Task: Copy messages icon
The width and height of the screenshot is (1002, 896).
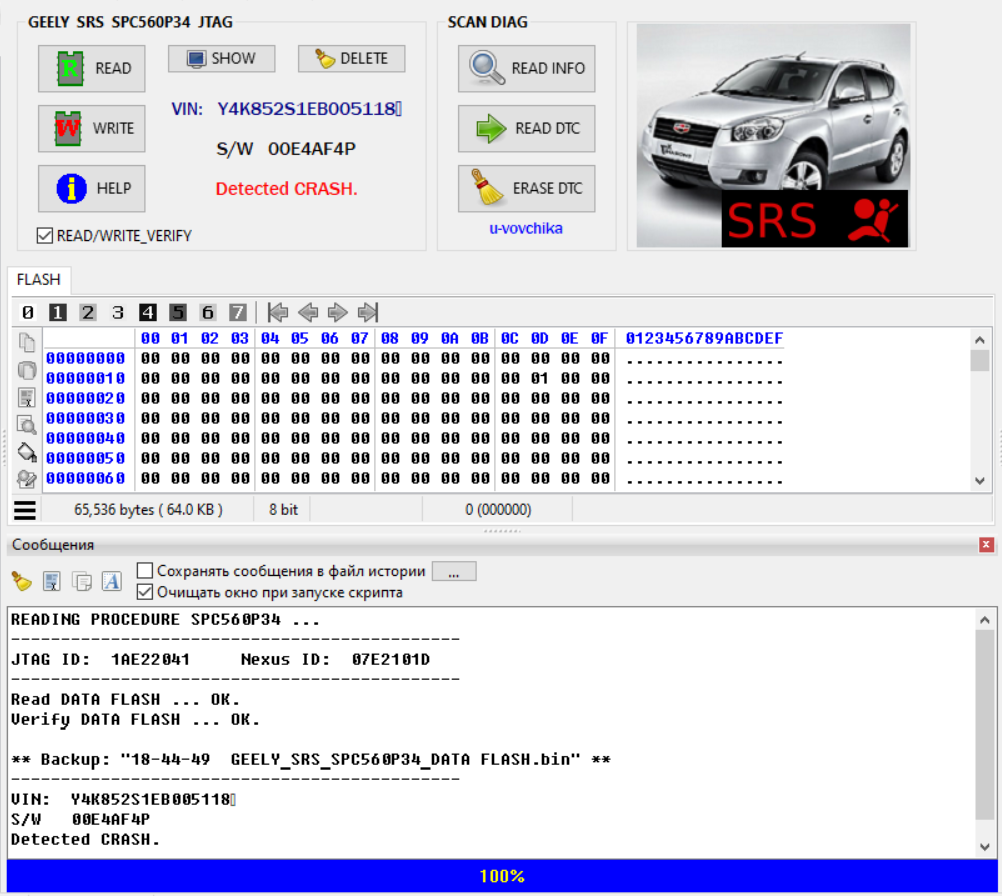Action: (x=82, y=582)
